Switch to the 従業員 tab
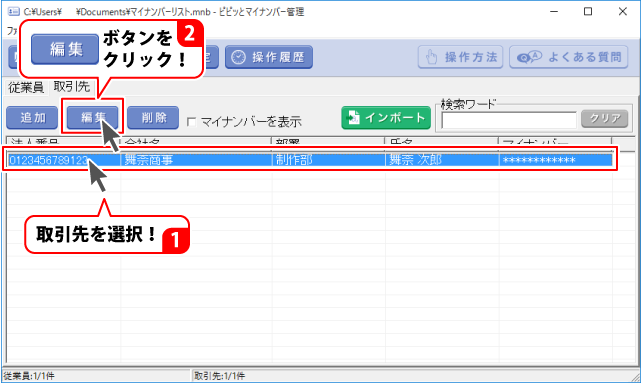641x383 pixels. [25, 87]
